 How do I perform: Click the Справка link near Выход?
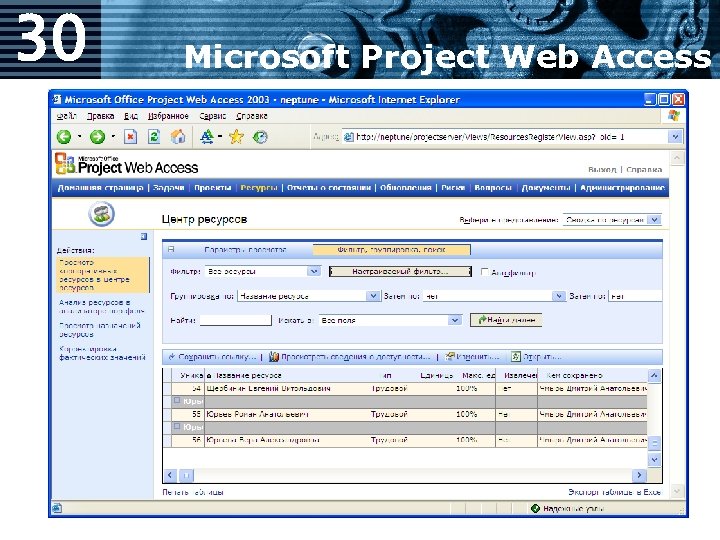click(644, 169)
